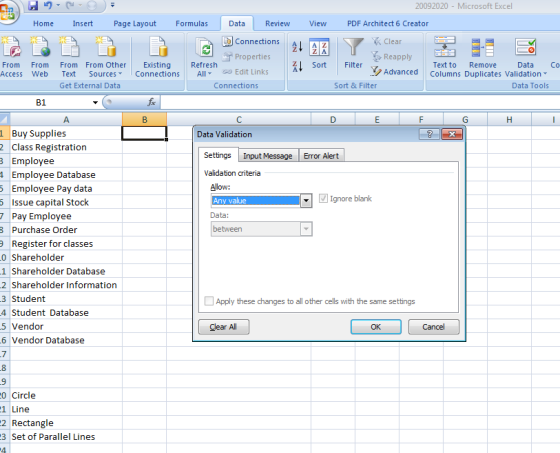The image size is (560, 453).
Task: Switch to Error Alert tab
Action: pyautogui.click(x=321, y=156)
